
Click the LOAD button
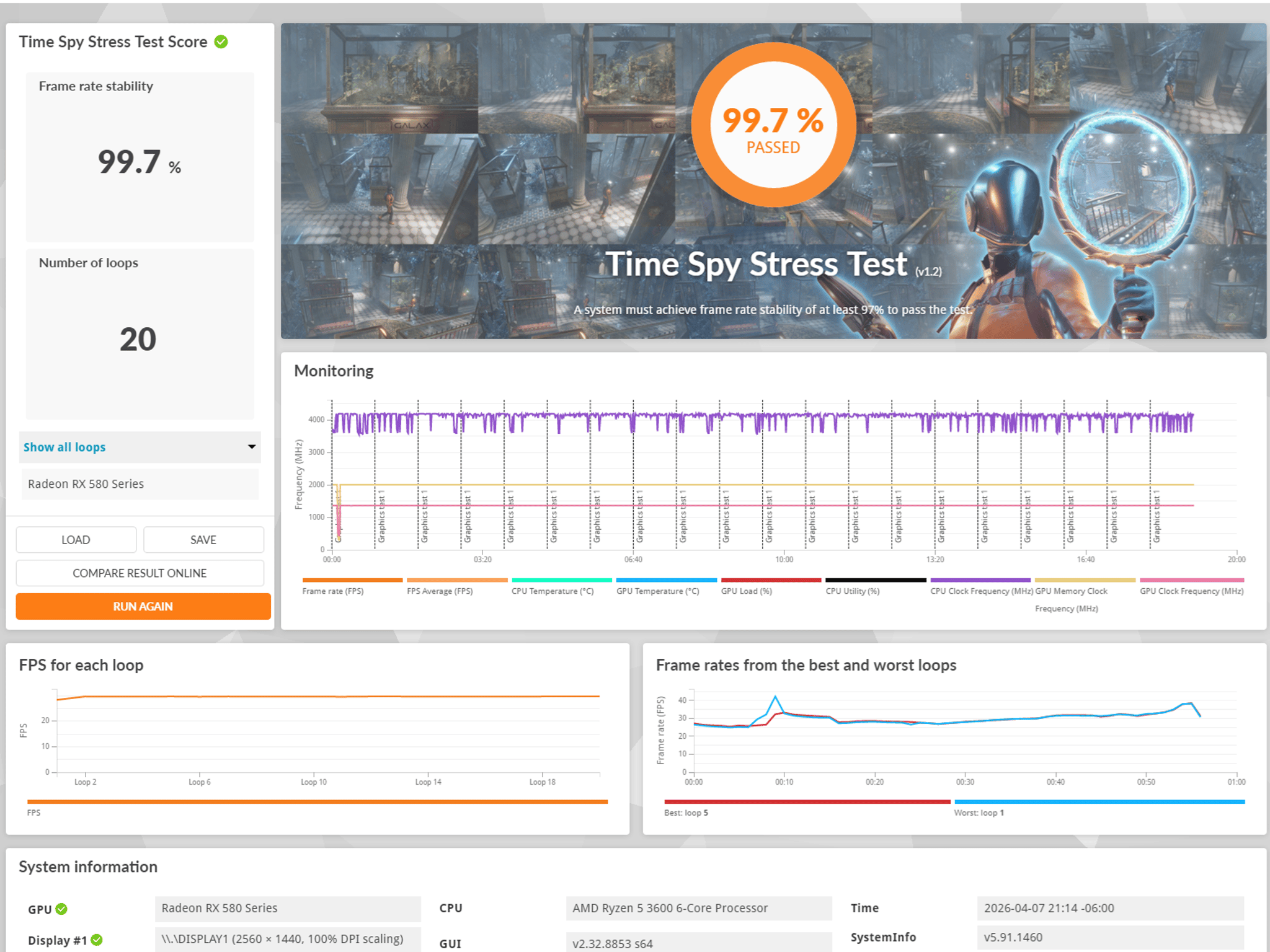pyautogui.click(x=76, y=540)
